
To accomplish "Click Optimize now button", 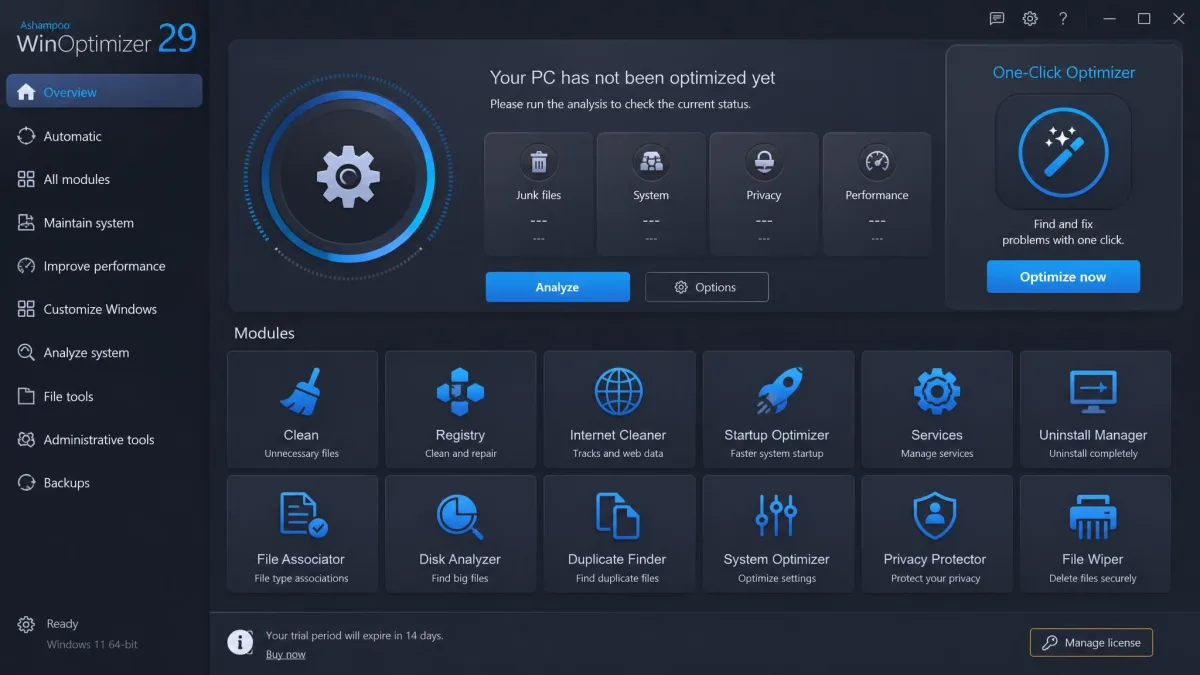I will (x=1063, y=277).
